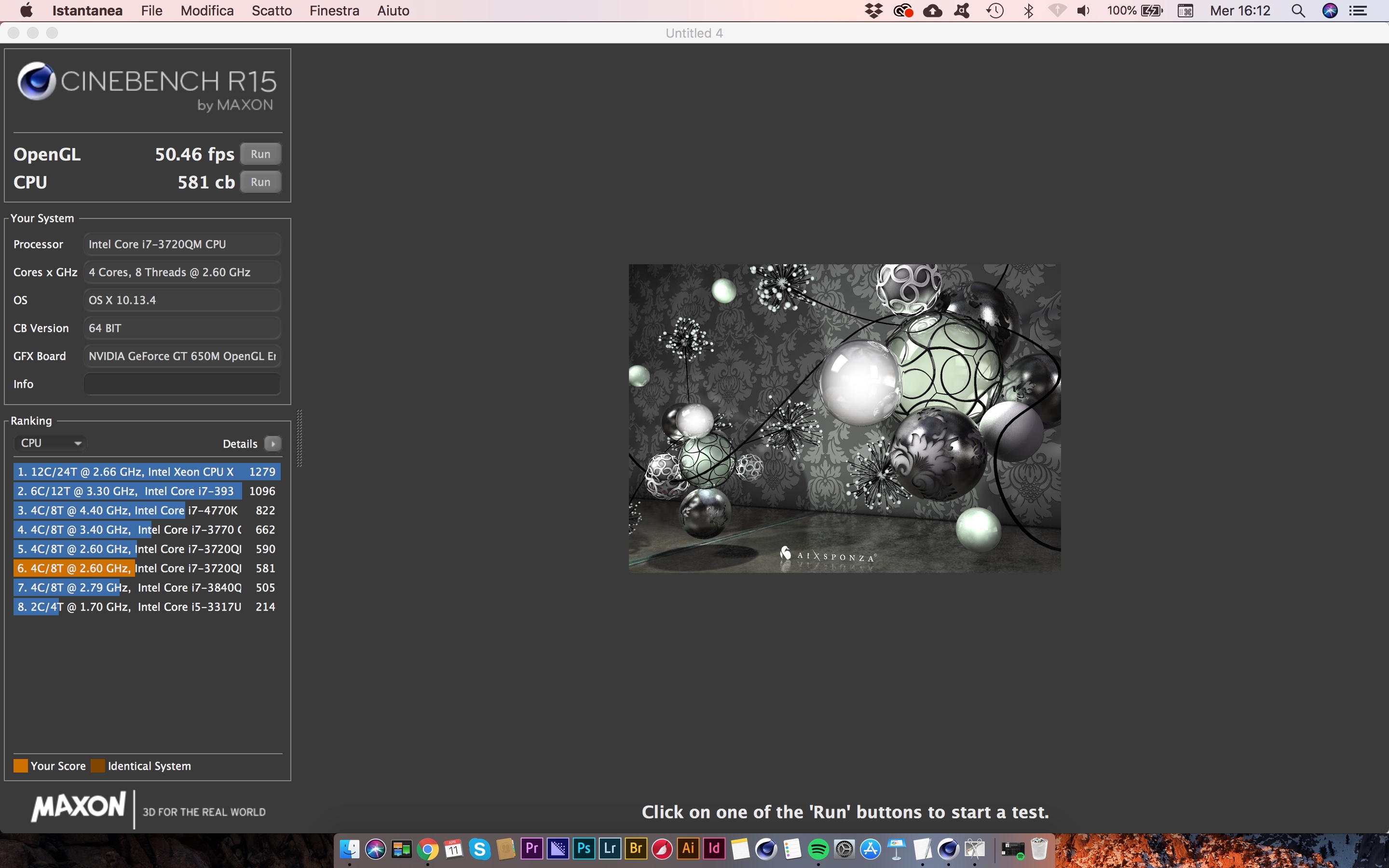
Task: Open the CPU ranking type dropdown
Action: pos(51,443)
